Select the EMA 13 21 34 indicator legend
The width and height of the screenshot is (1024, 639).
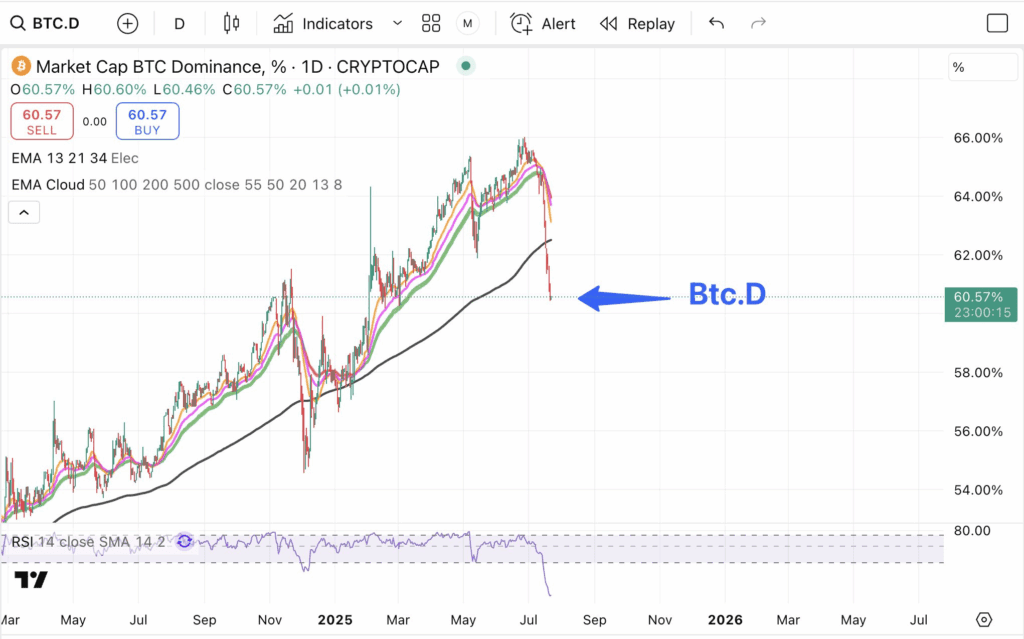click(74, 158)
